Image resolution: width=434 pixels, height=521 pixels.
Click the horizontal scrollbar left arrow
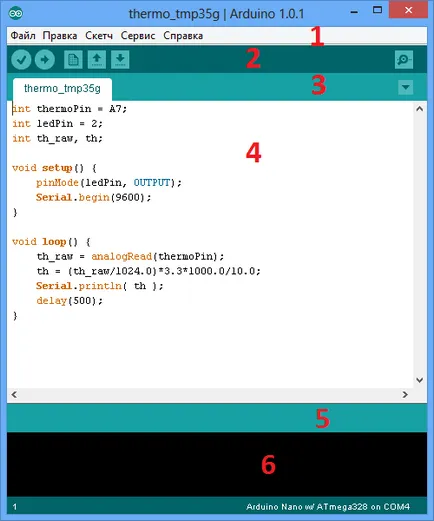14,395
